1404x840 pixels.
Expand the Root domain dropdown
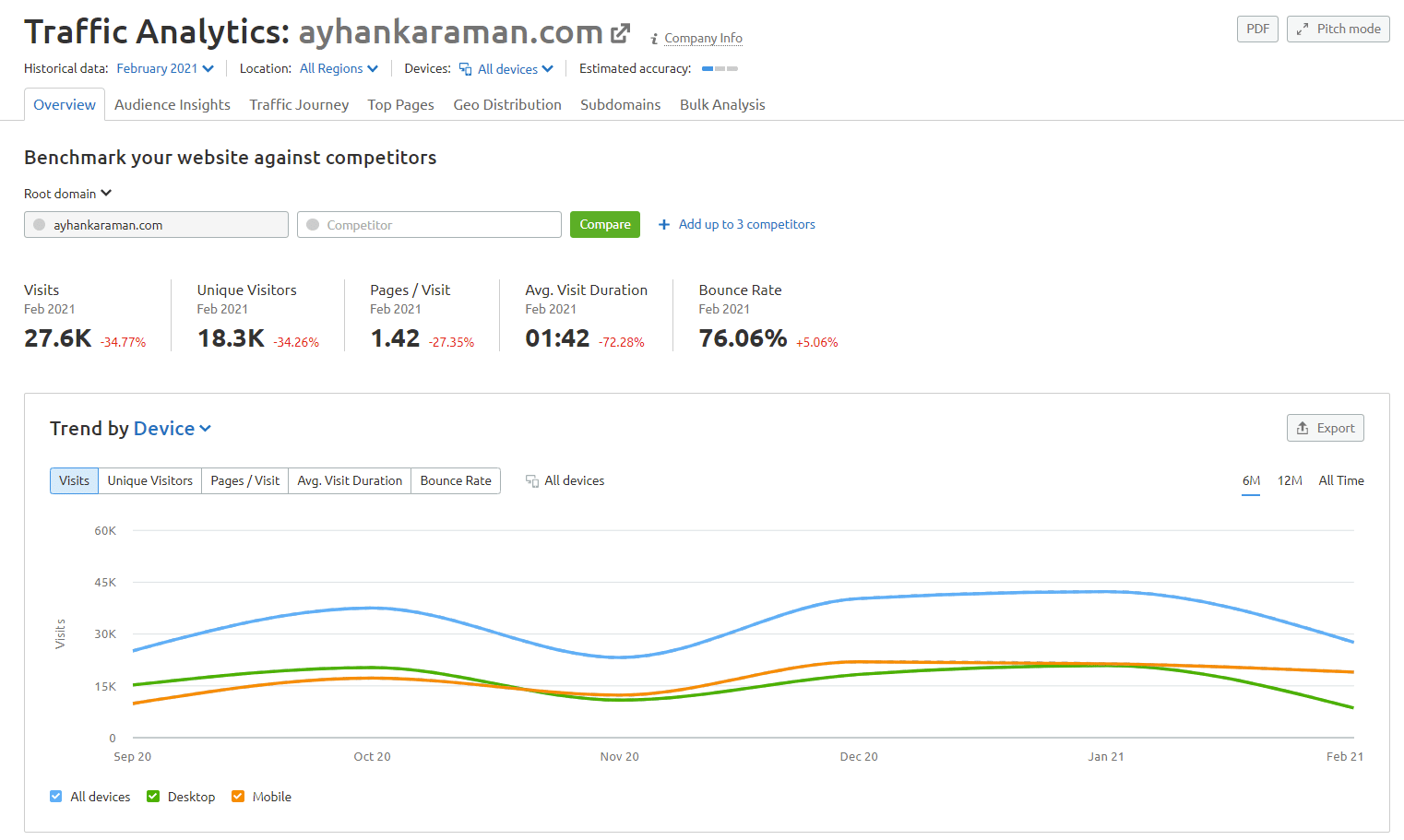point(68,194)
